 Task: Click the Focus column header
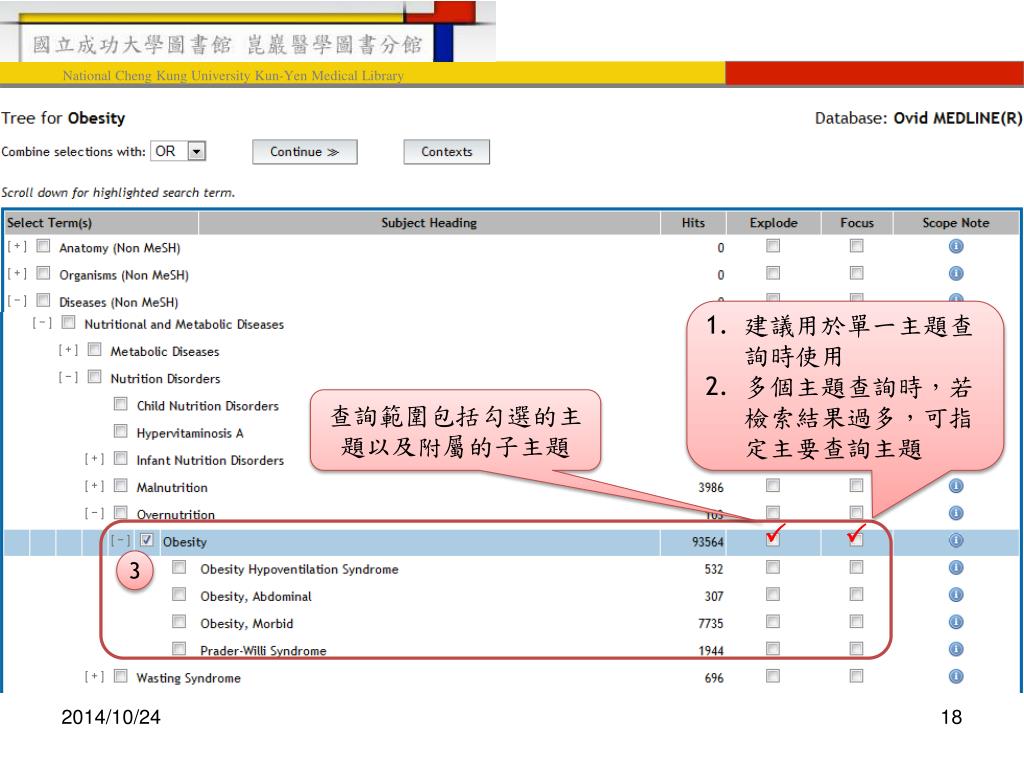click(857, 223)
